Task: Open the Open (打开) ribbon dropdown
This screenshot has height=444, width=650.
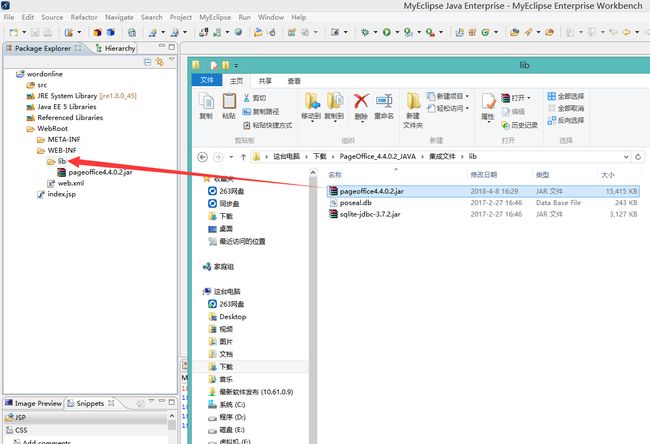Action: tap(529, 98)
